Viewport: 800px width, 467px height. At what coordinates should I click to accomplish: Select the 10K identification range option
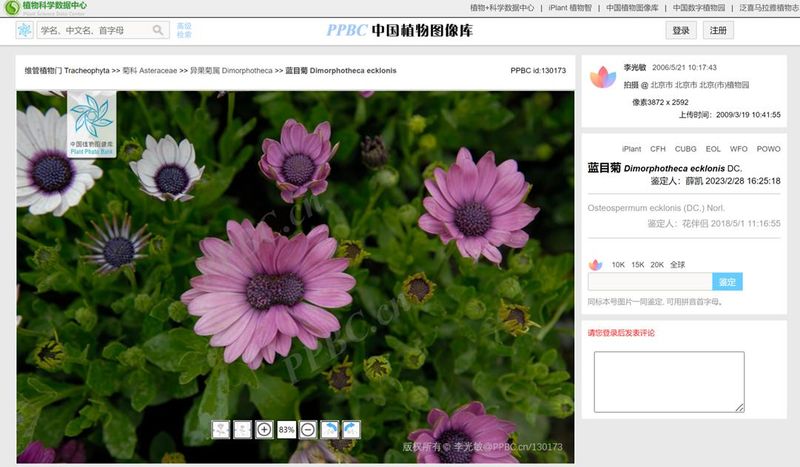pyautogui.click(x=618, y=265)
